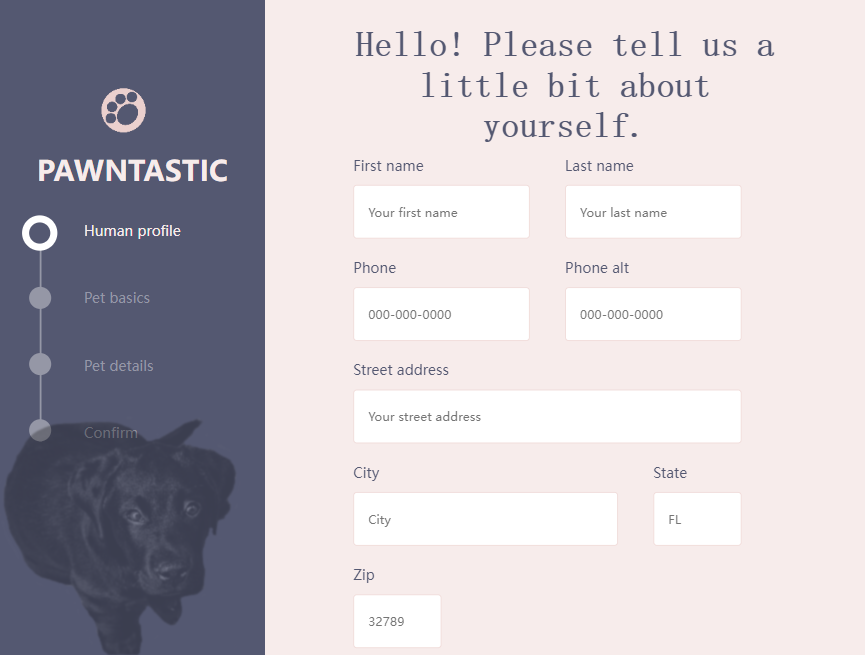The image size is (865, 655).
Task: Select the Confirm step label
Action: point(111,433)
